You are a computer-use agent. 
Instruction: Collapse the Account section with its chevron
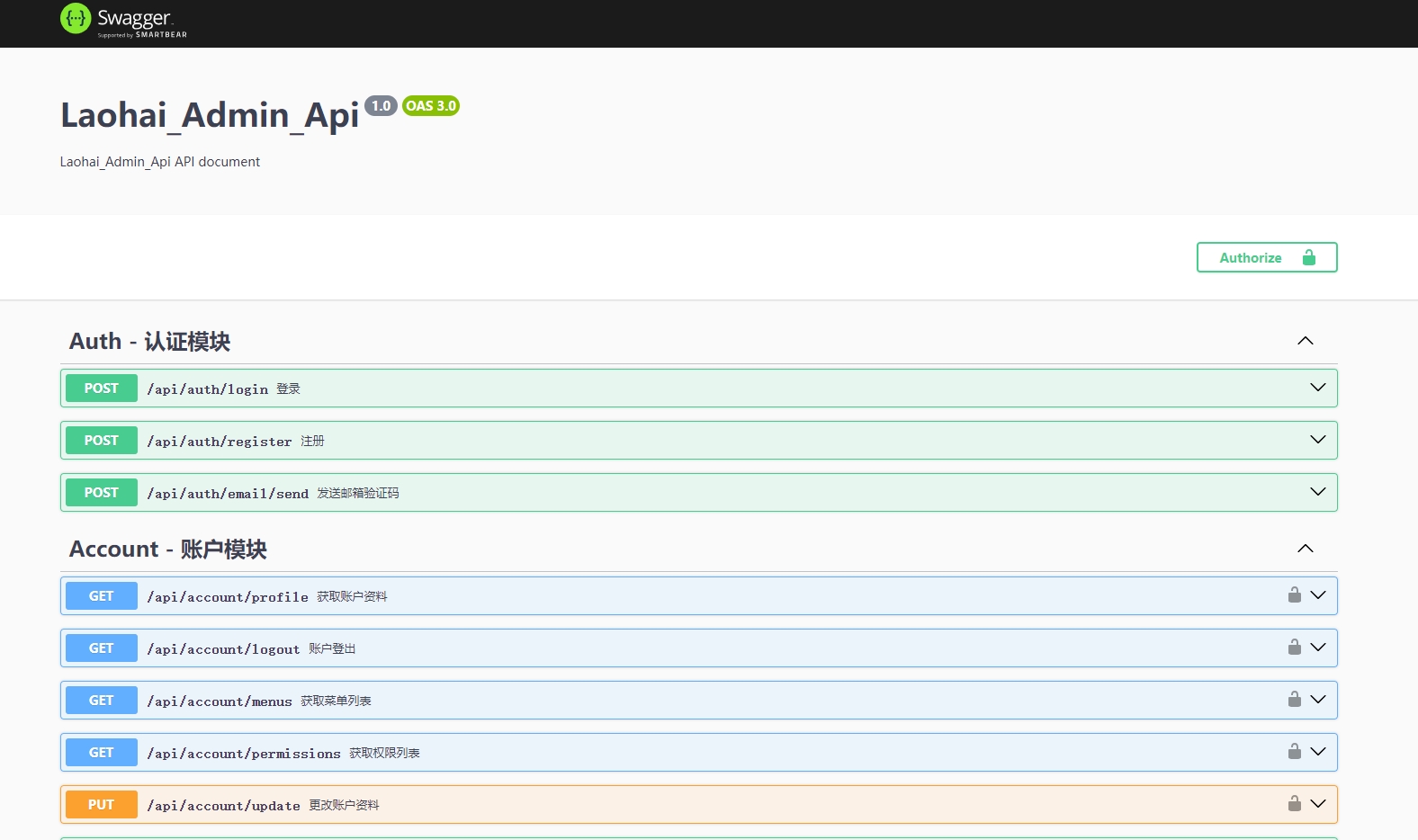point(1306,549)
